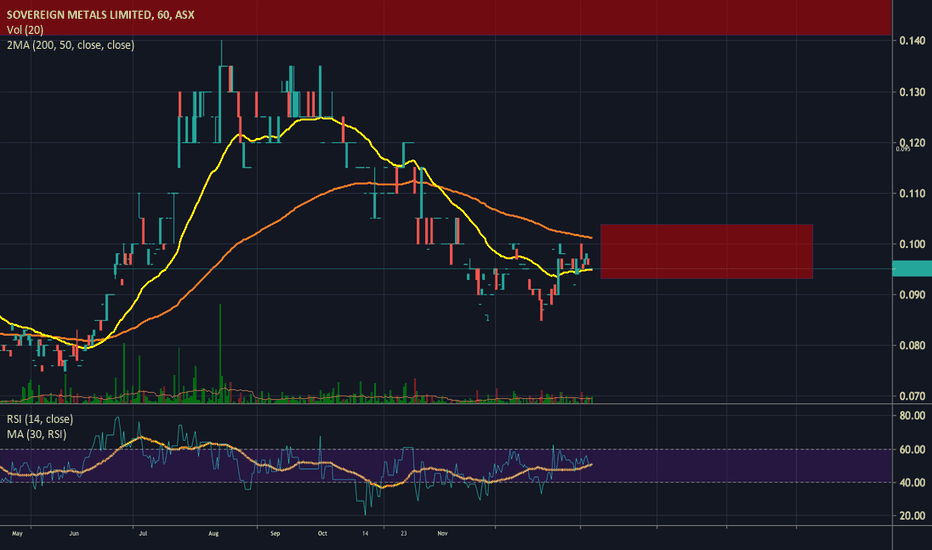Click the 14 date label on time axis

pos(365,533)
